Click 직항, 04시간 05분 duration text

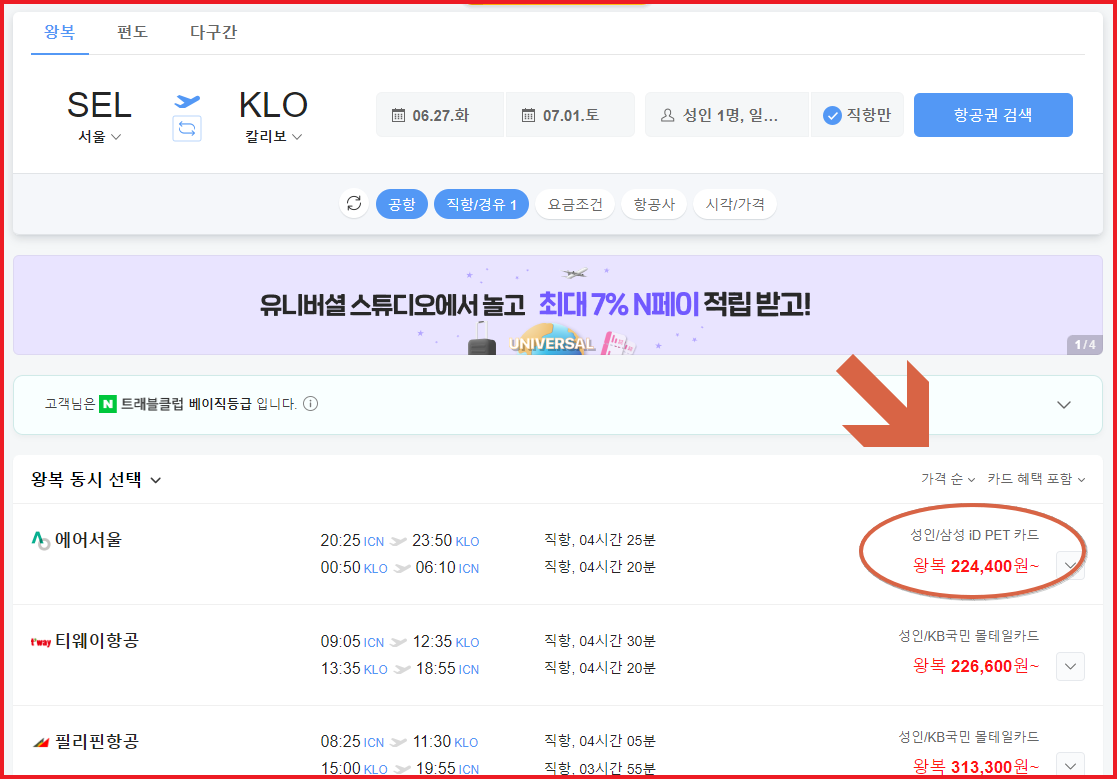600,741
